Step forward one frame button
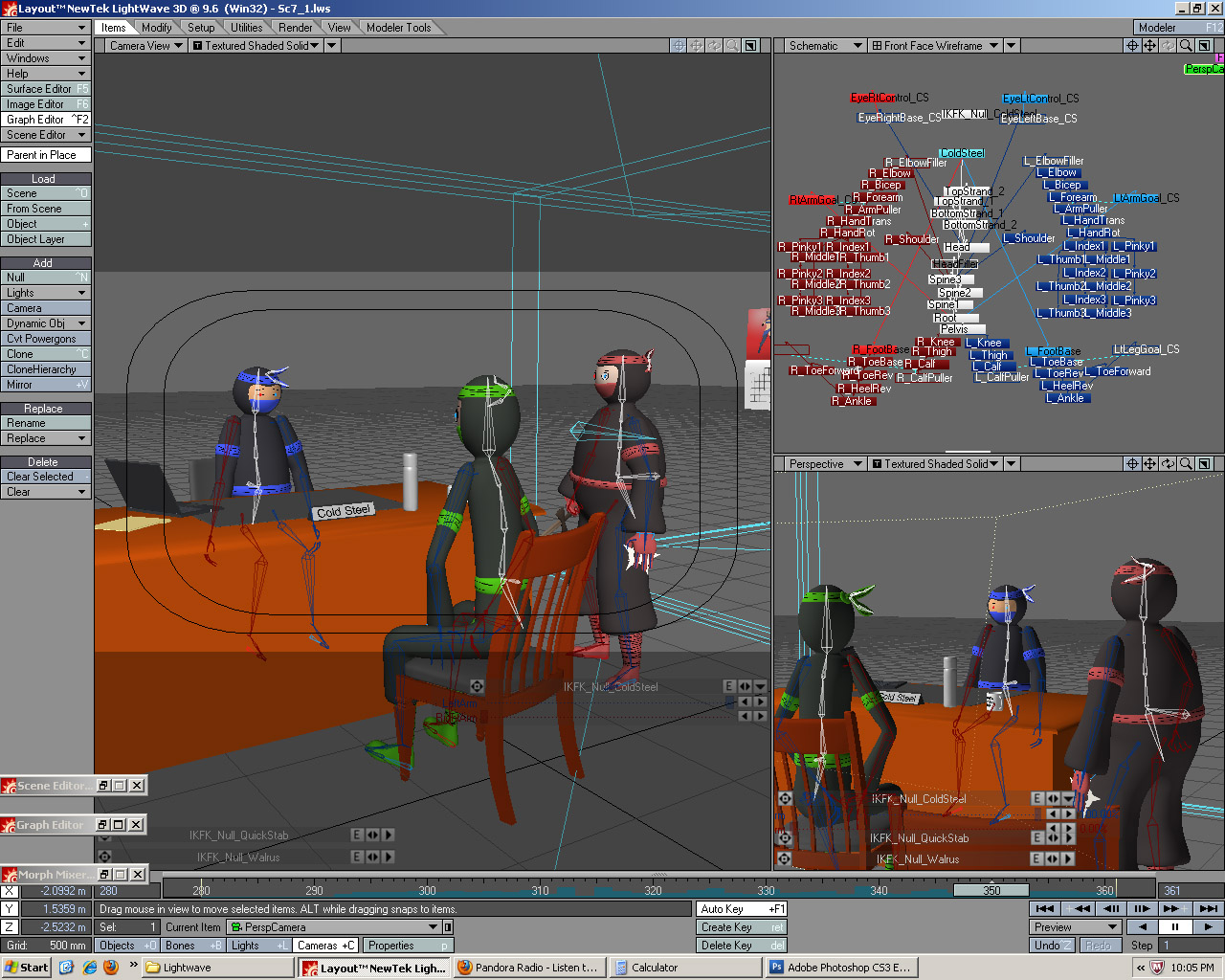The height and width of the screenshot is (980, 1225). [1142, 908]
